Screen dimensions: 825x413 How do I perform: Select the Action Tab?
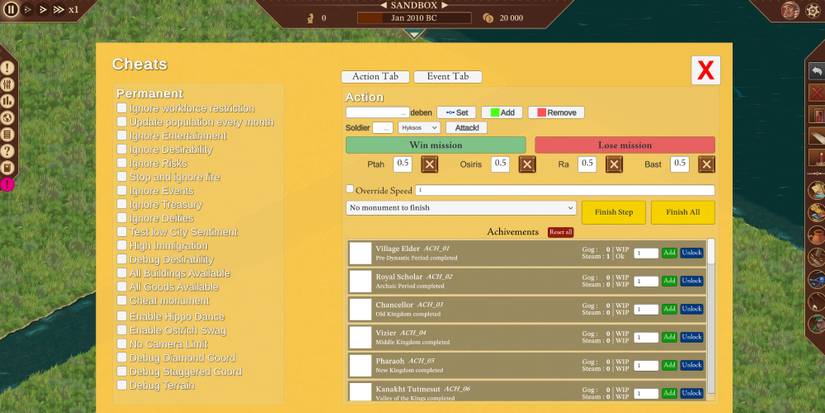pyautogui.click(x=375, y=77)
